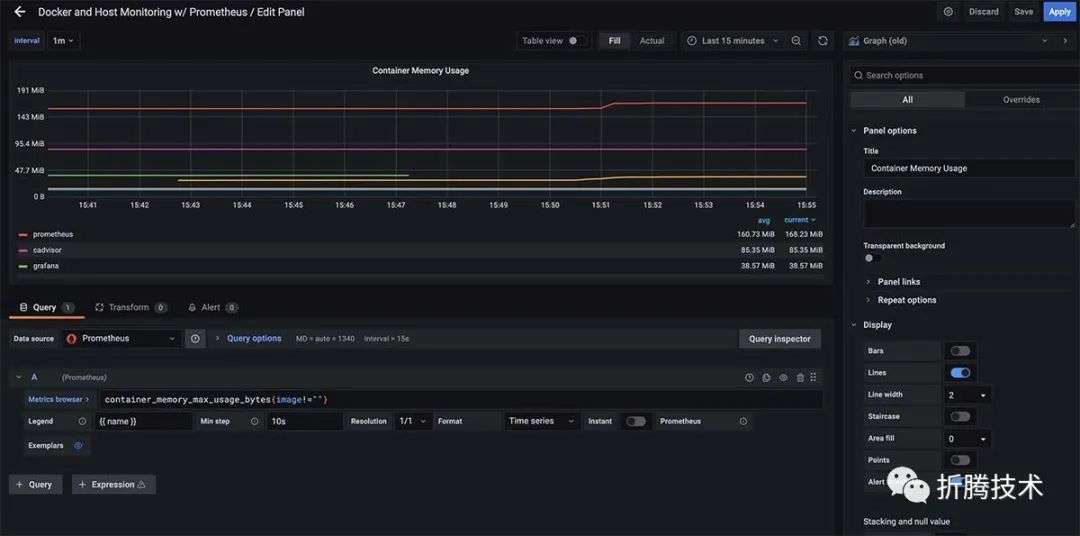Open dashboard settings gear icon
Viewport: 1080px width, 536px height.
point(948,12)
